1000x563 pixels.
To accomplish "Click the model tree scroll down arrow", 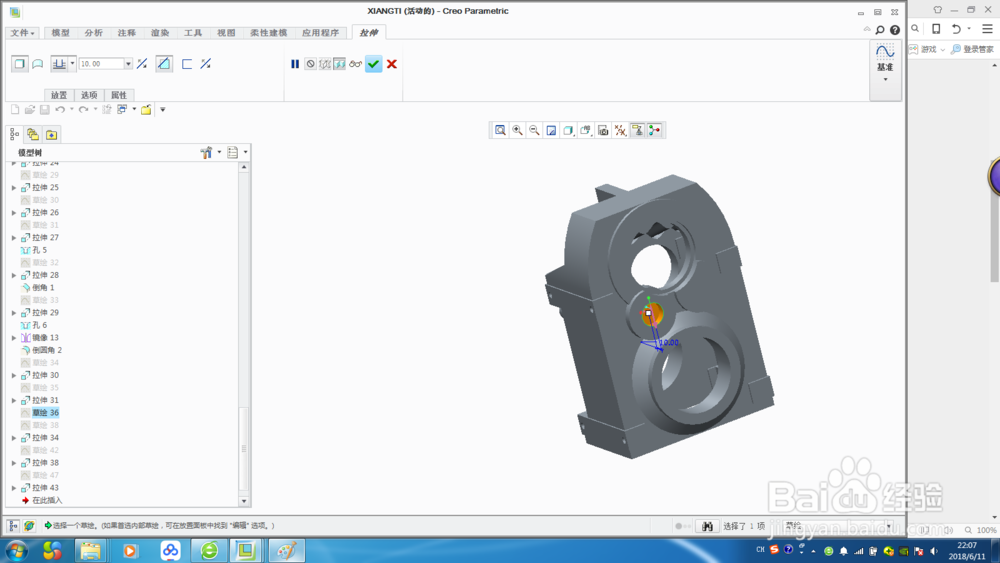I will click(244, 501).
